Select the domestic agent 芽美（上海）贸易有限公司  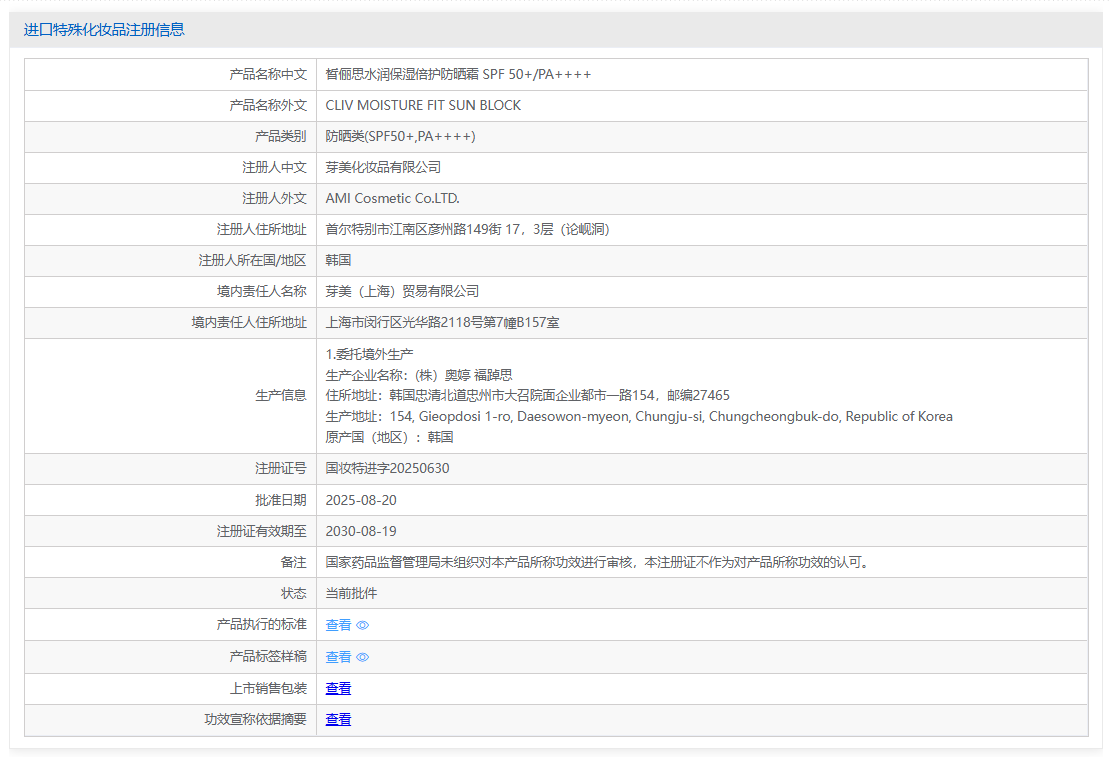pos(402,292)
